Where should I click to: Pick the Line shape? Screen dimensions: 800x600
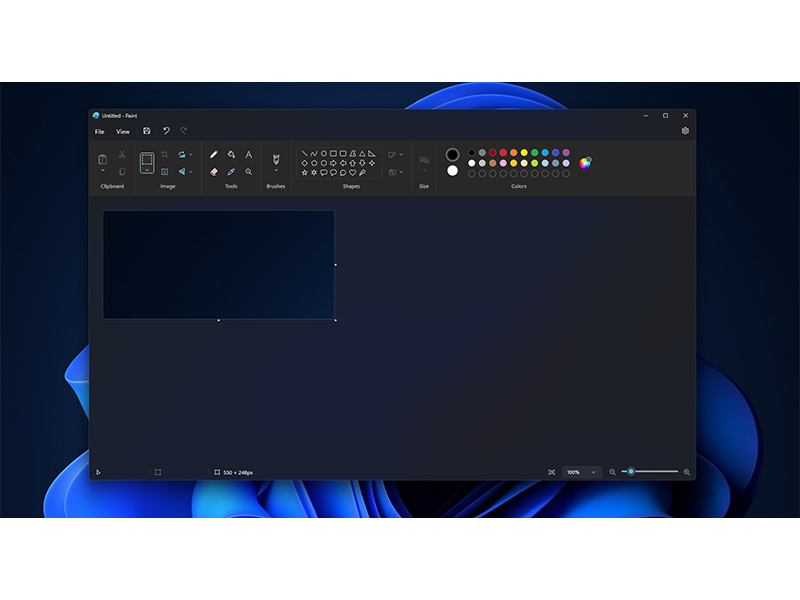(304, 154)
